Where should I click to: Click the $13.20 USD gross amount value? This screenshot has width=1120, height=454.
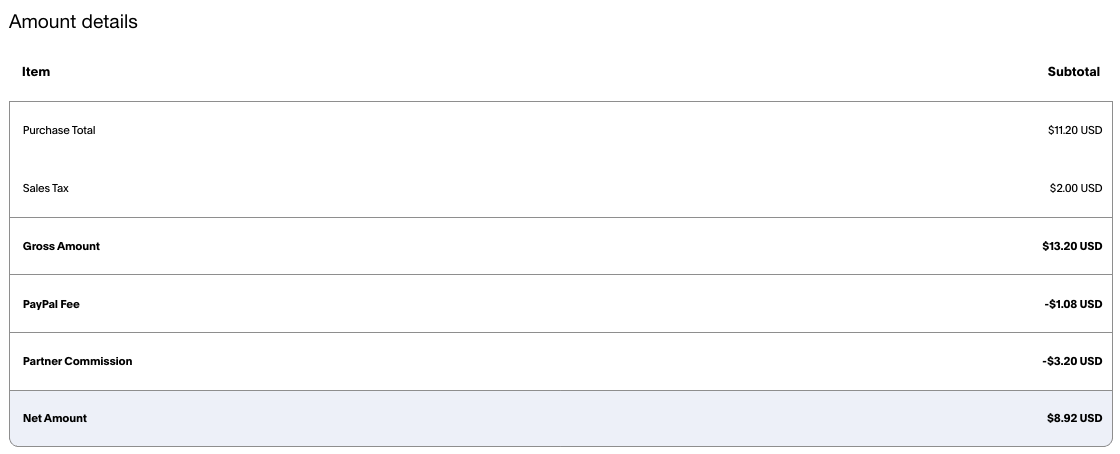click(1072, 246)
